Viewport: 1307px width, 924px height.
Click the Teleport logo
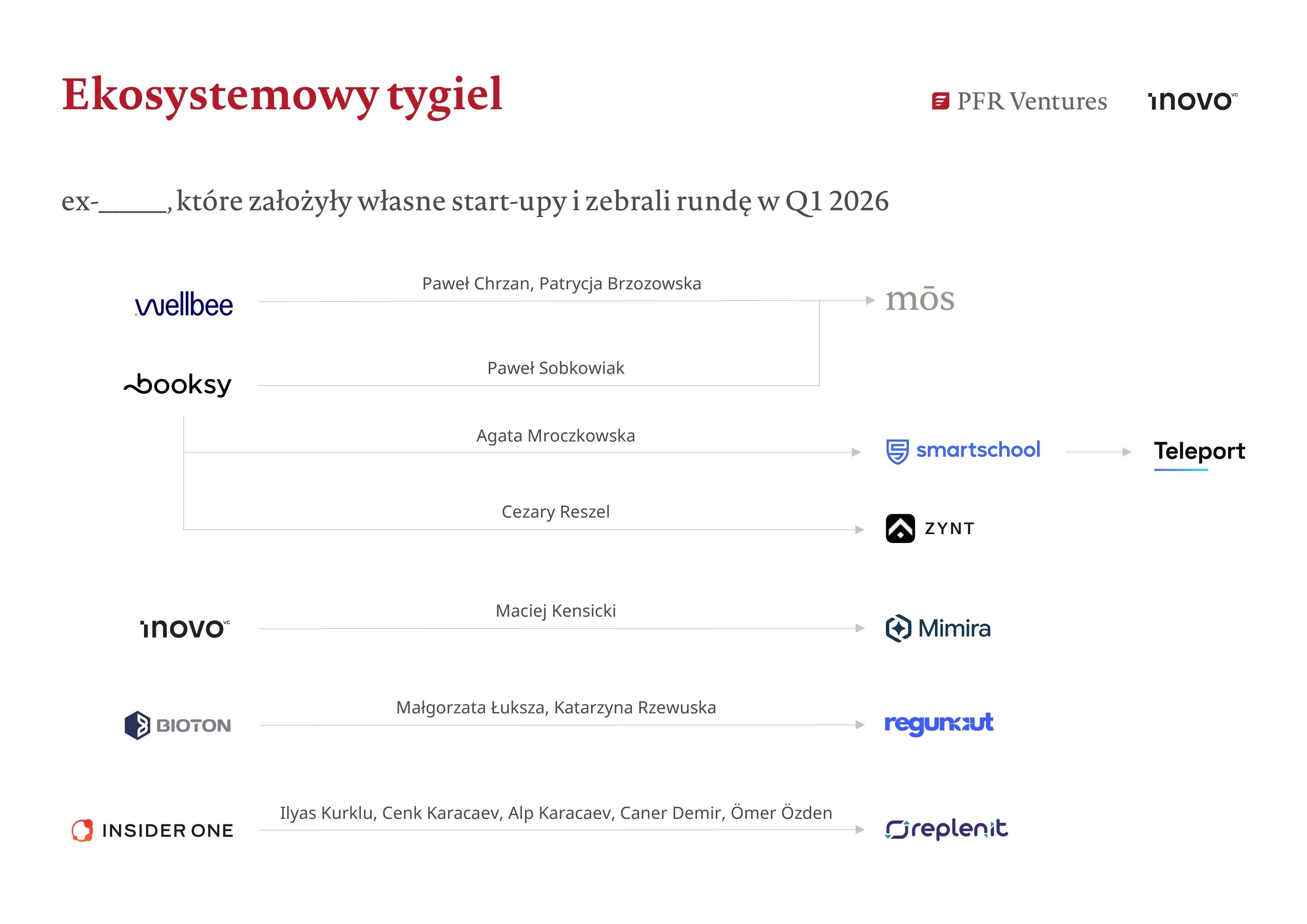coord(1199,452)
